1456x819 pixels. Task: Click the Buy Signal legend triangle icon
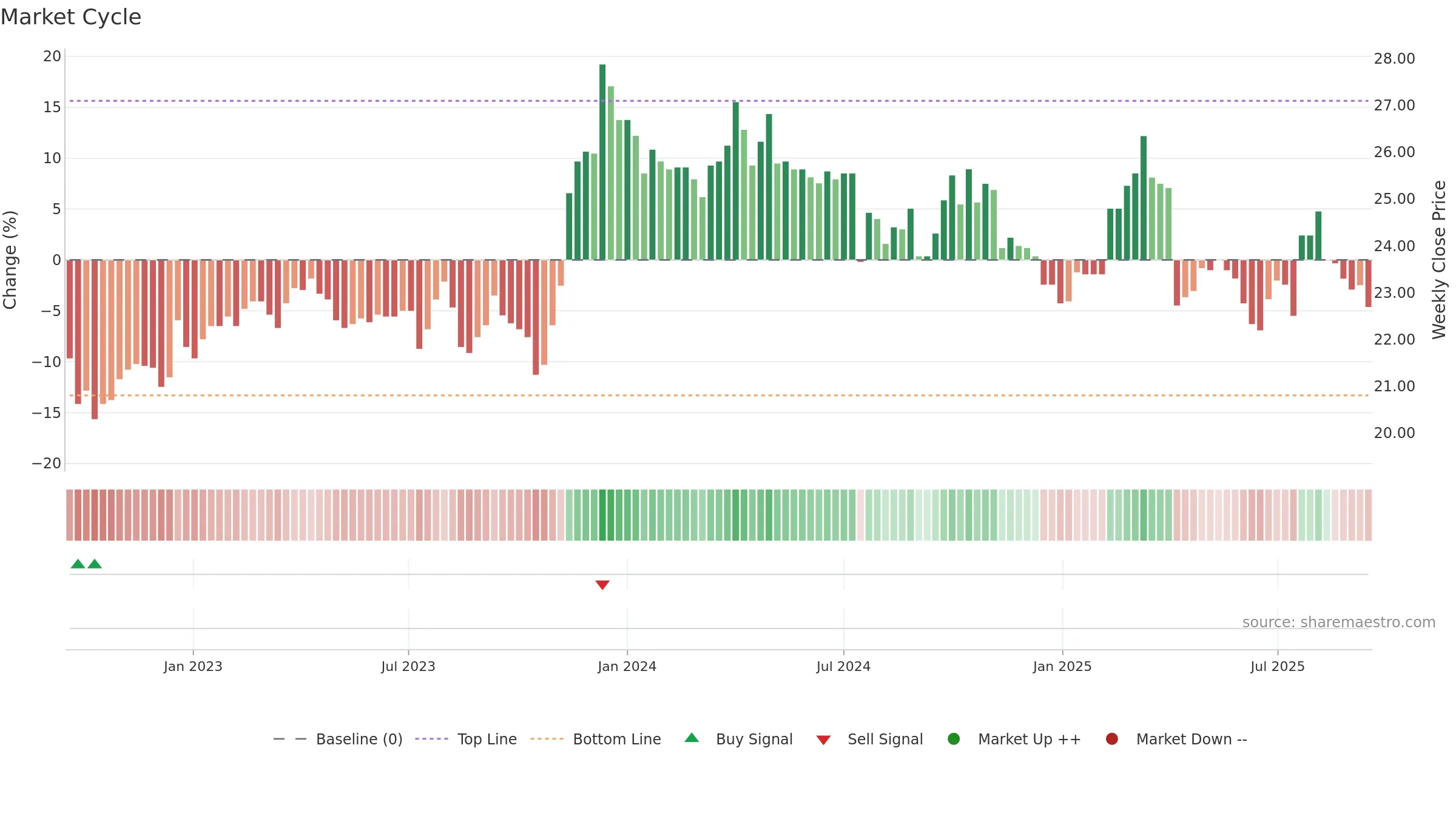(x=692, y=738)
